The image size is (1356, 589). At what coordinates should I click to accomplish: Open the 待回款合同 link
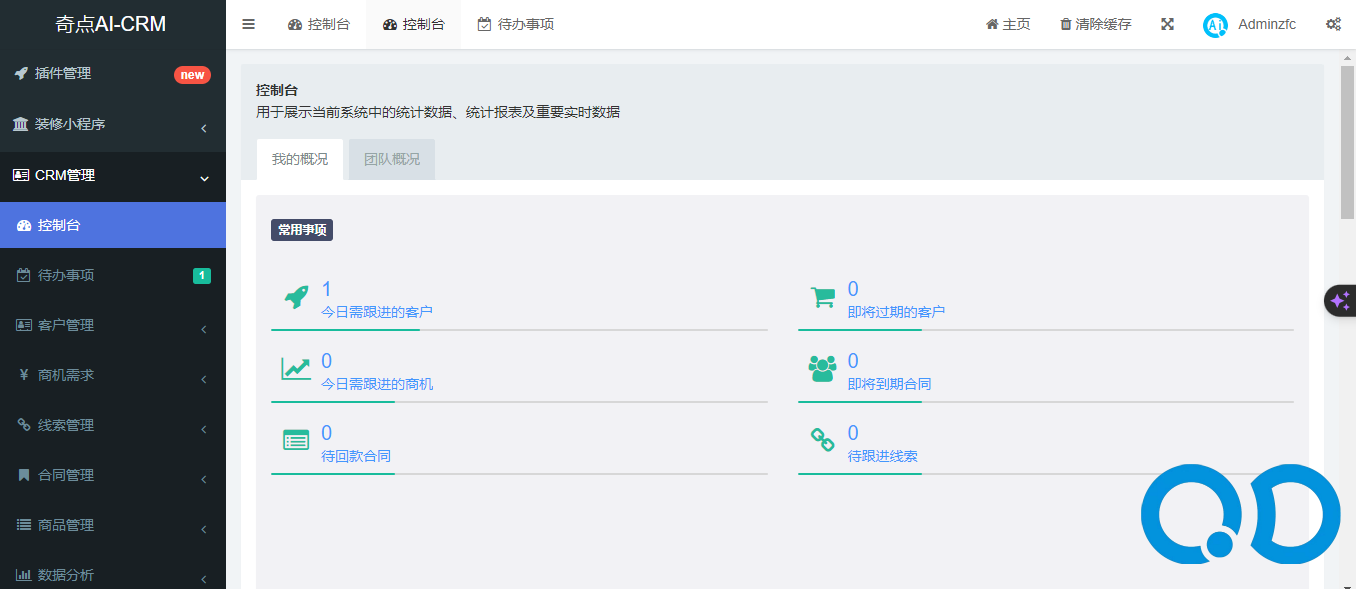[x=355, y=456]
